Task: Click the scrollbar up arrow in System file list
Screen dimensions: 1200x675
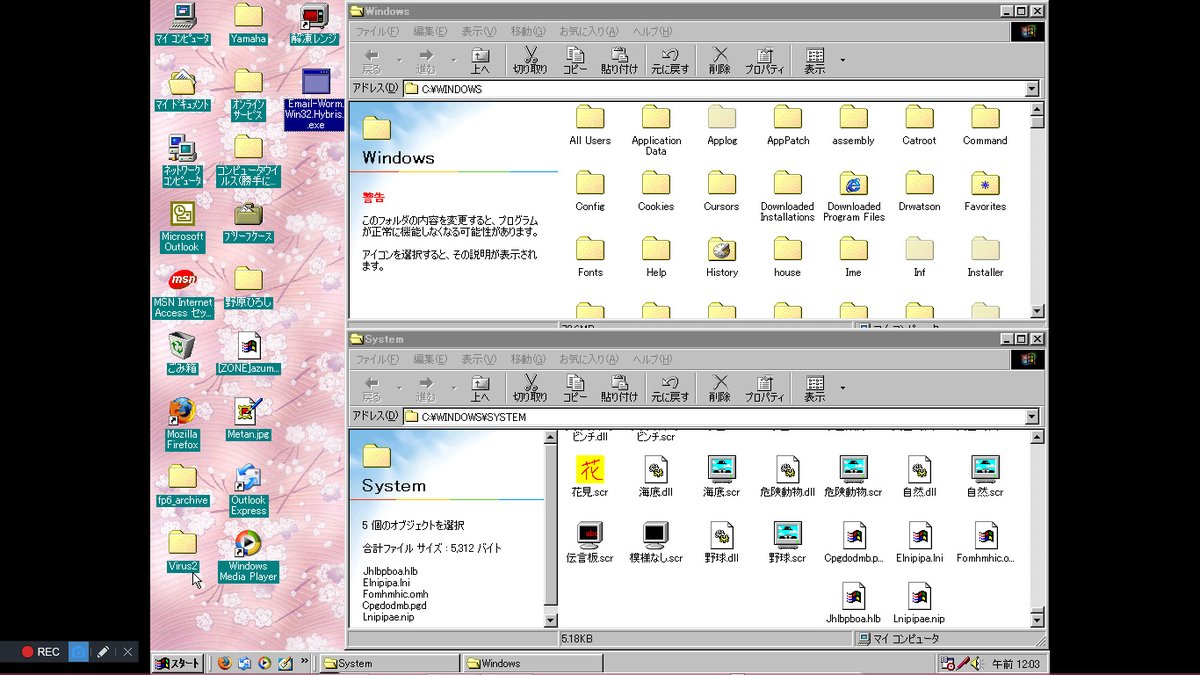Action: click(x=1037, y=437)
